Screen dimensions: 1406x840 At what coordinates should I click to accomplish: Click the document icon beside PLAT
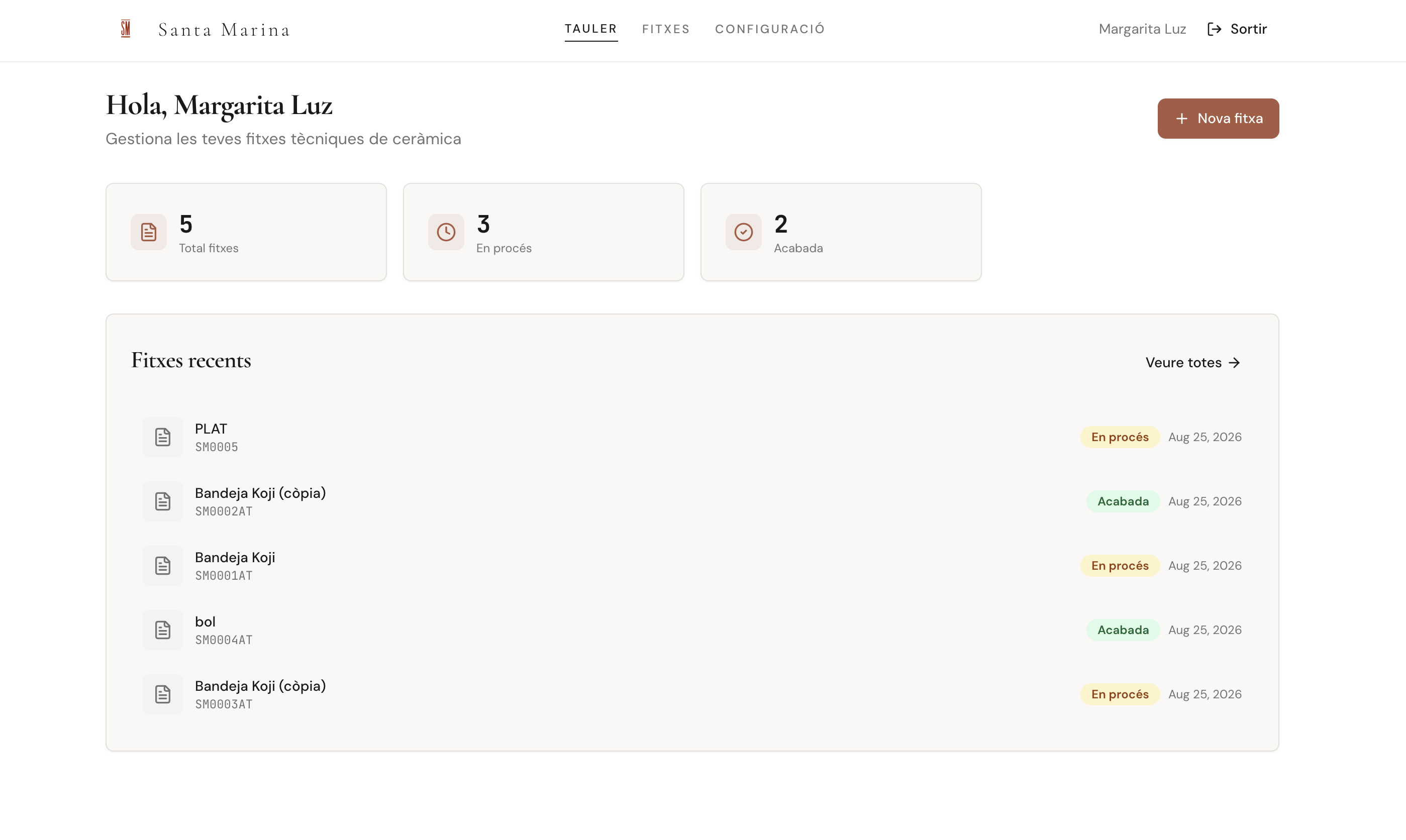point(162,437)
